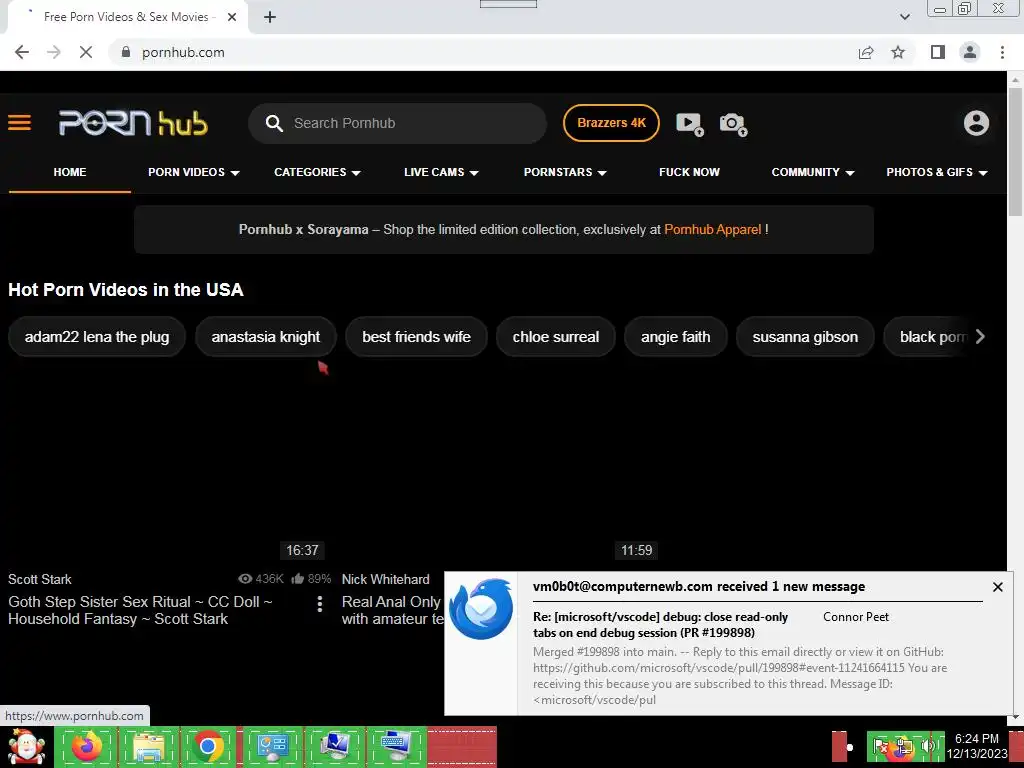Show more search tags with right chevron

pos(980,336)
